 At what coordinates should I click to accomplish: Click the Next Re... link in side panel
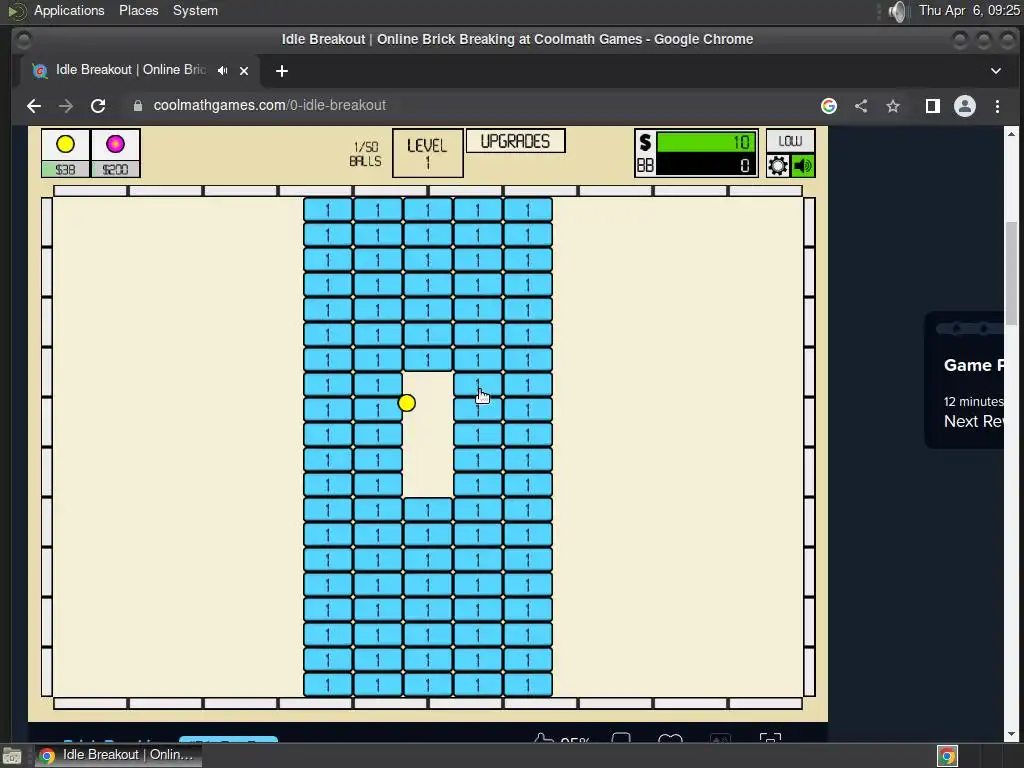[x=974, y=421]
